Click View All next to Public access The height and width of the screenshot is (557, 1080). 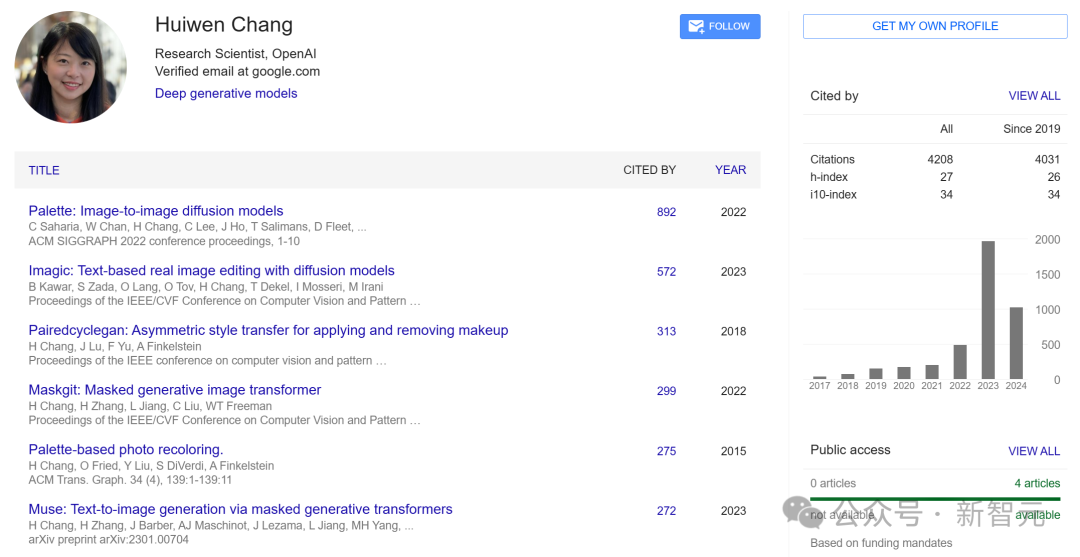[1034, 451]
